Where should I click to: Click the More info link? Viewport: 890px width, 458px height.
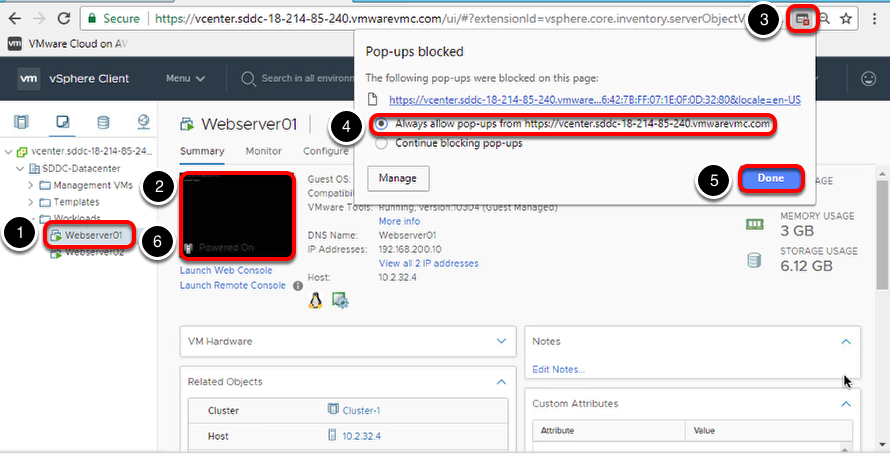pyautogui.click(x=400, y=221)
